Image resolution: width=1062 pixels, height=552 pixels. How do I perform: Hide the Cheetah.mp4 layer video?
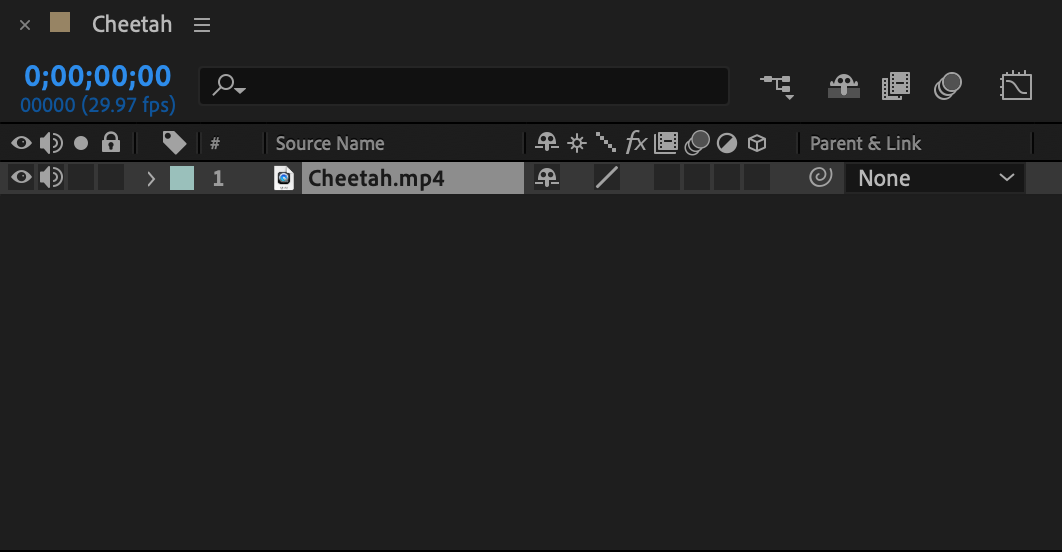tap(21, 178)
